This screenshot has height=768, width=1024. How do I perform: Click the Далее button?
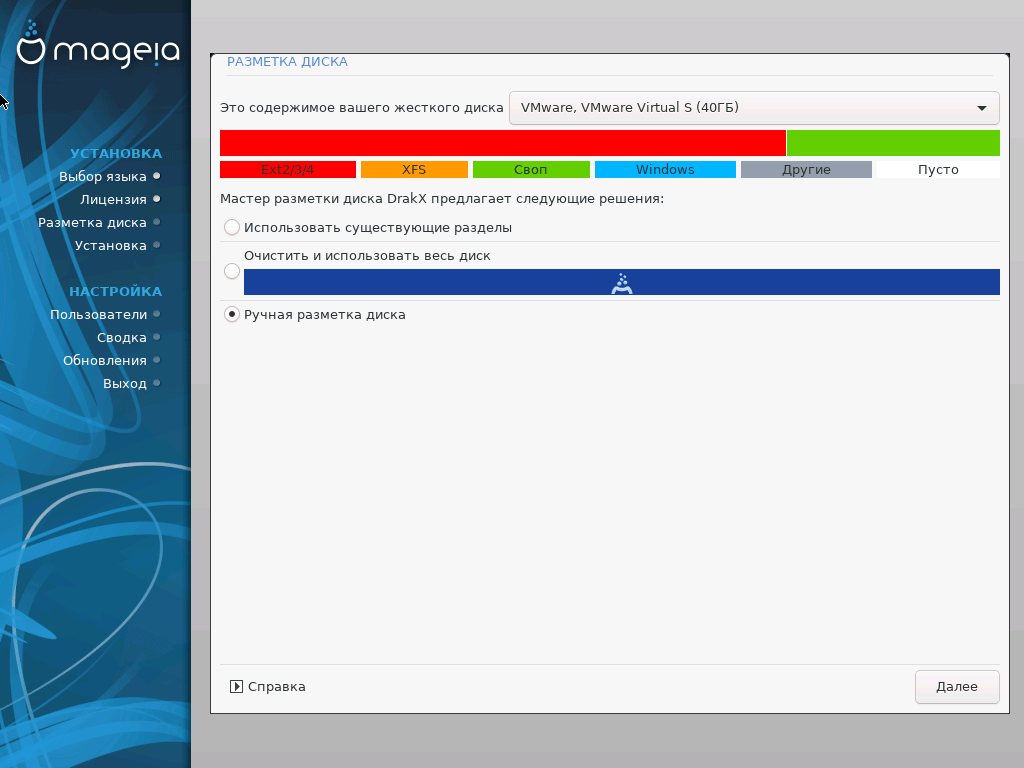pos(956,687)
